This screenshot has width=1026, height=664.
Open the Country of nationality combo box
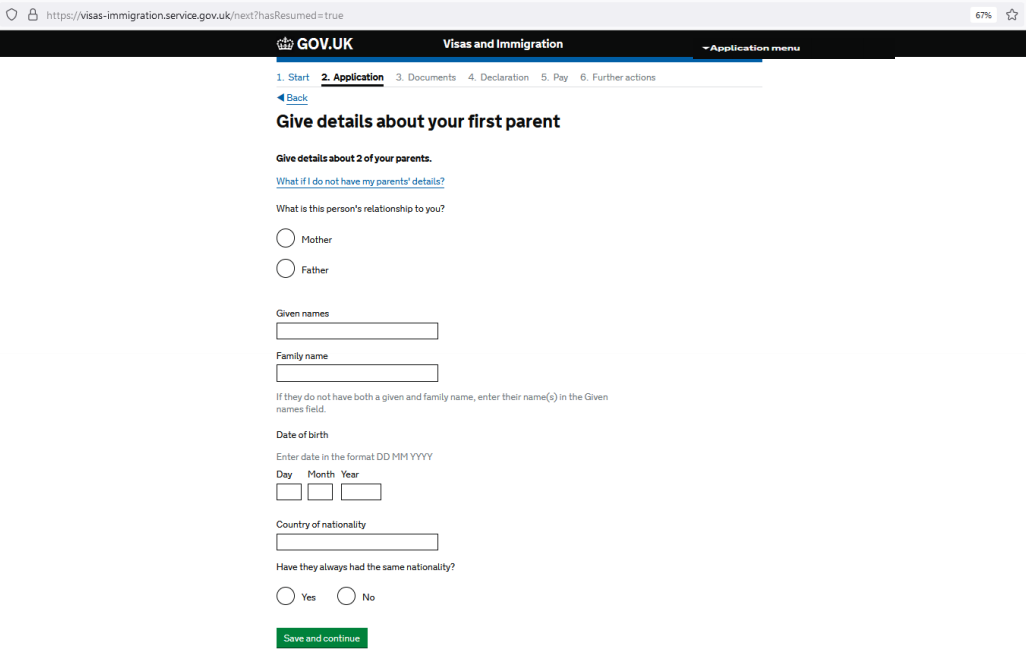[x=357, y=542]
